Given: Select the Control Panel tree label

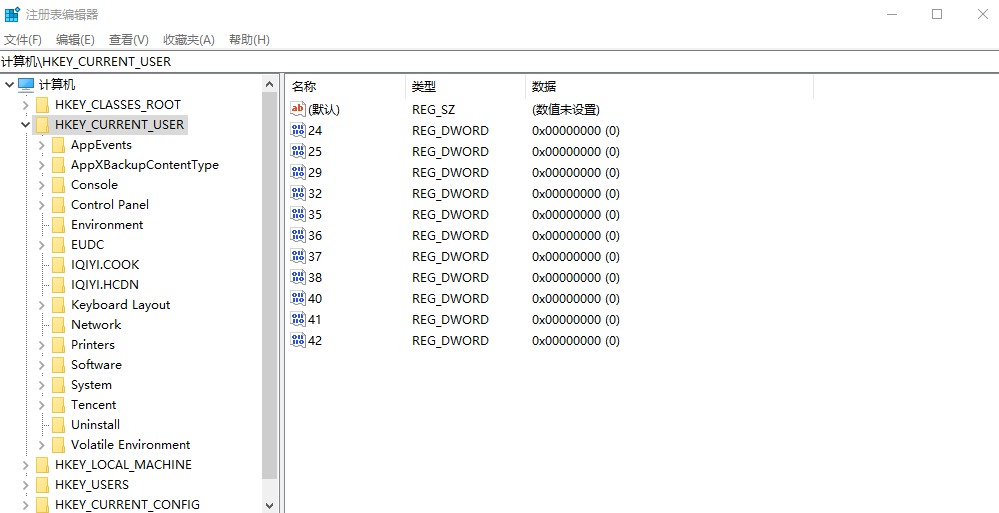Looking at the screenshot, I should click(x=110, y=205).
